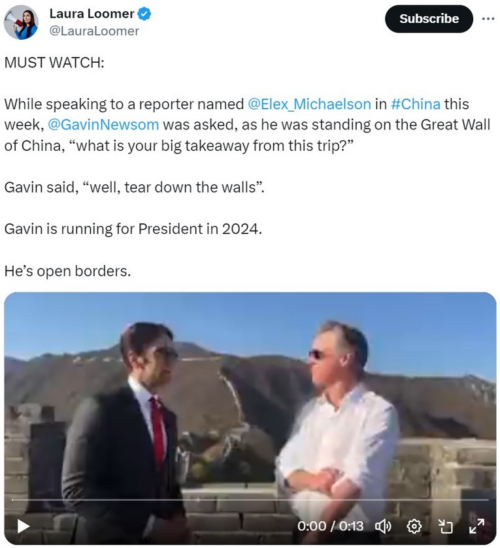Subscribe to Laura Loomer
The width and height of the screenshot is (500, 548).
[429, 19]
